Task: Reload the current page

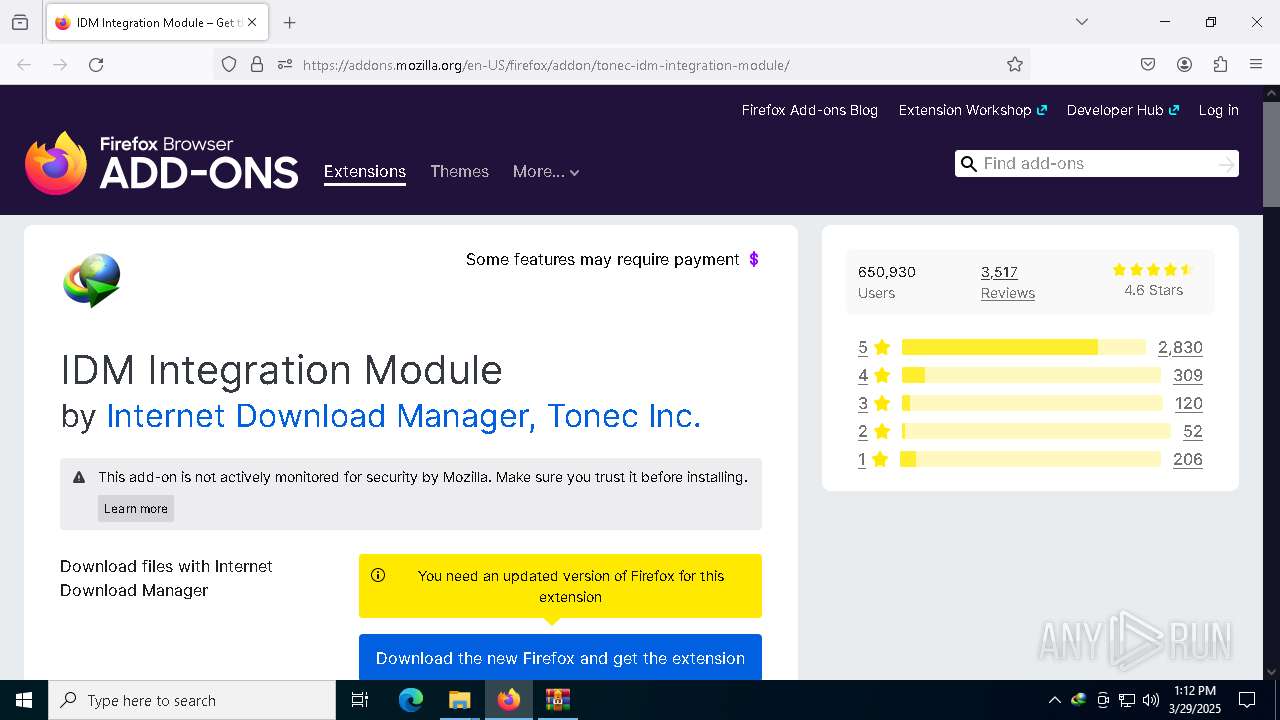Action: (96, 64)
